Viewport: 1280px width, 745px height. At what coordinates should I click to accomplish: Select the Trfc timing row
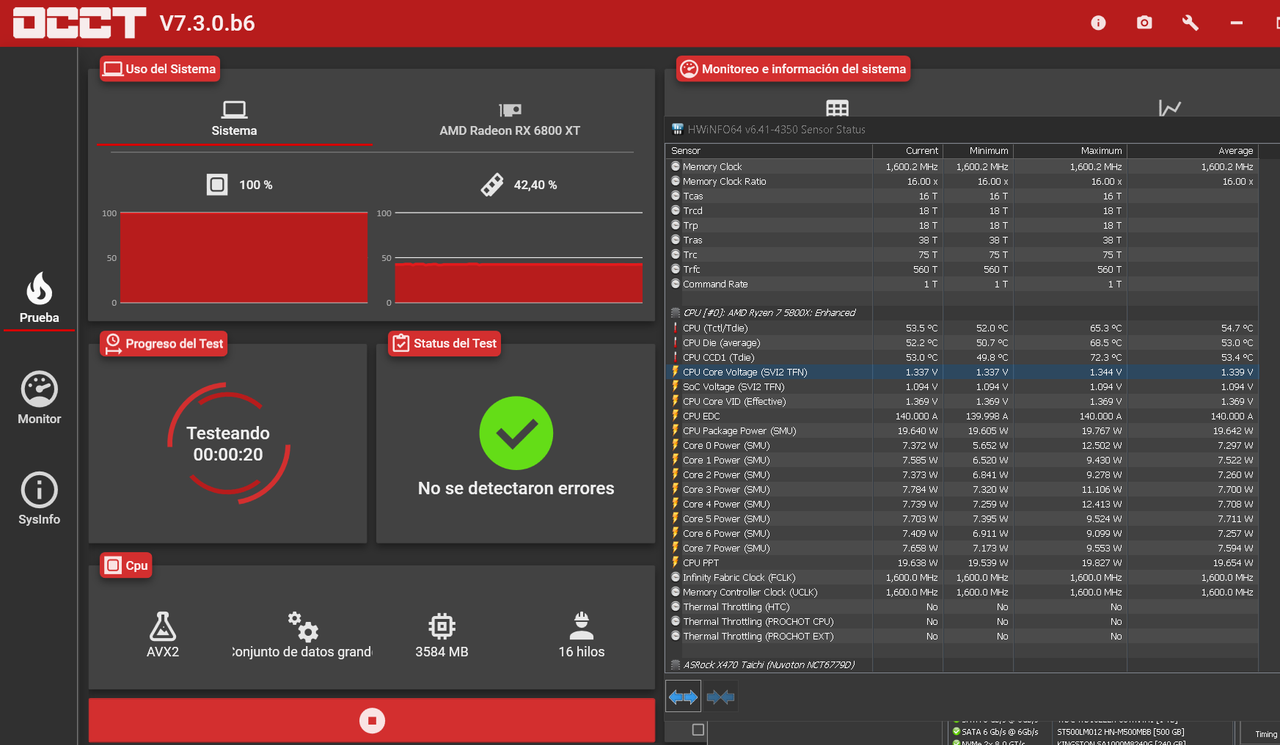coord(961,269)
